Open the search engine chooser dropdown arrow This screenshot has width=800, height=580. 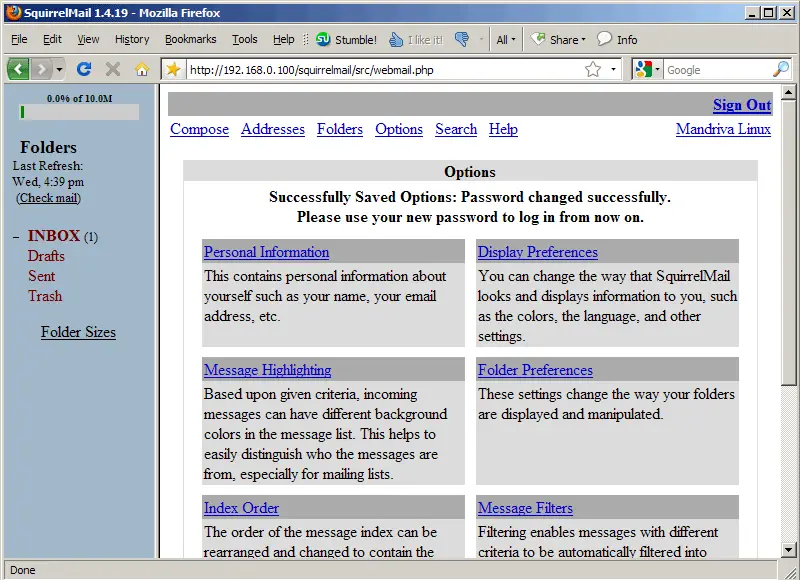click(x=658, y=69)
